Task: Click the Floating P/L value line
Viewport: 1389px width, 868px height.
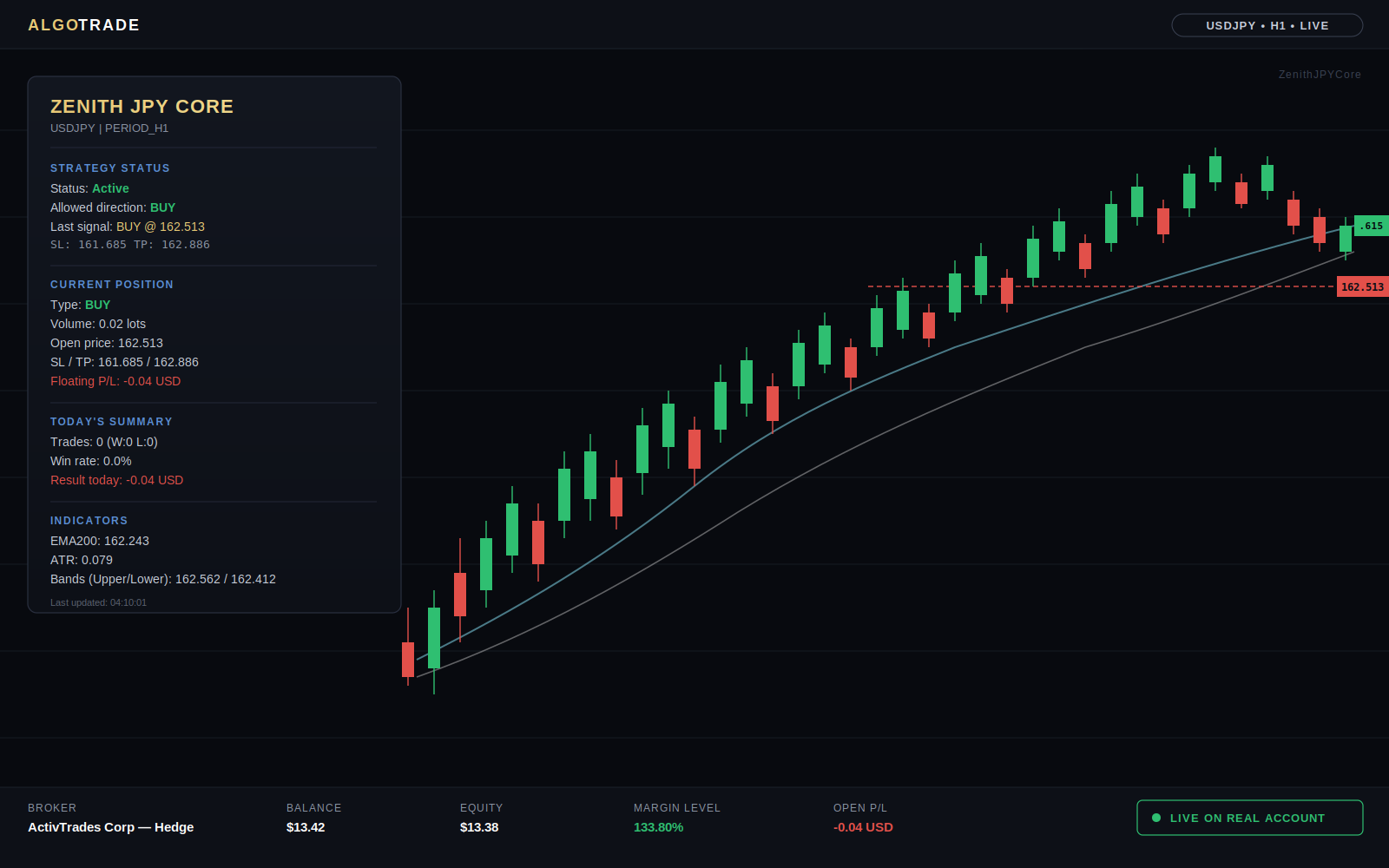Action: click(x=115, y=381)
